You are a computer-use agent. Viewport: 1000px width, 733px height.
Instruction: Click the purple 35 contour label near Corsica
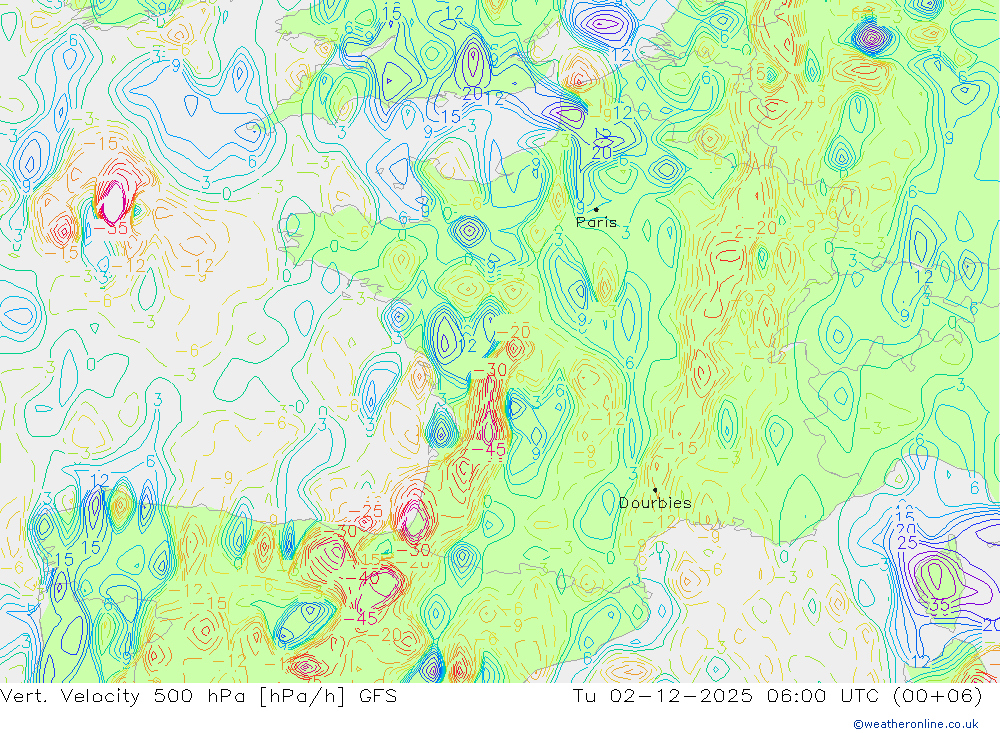click(x=939, y=605)
